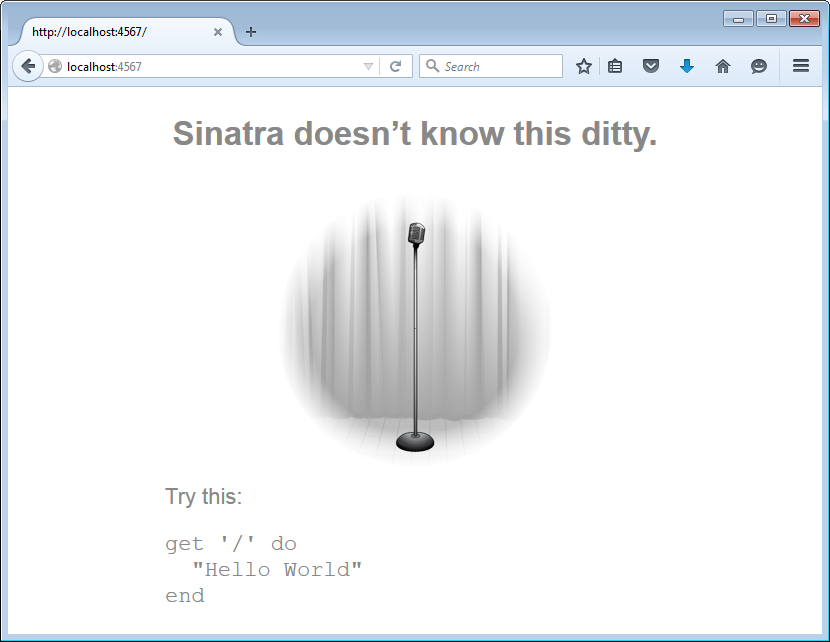Expand the hamburger menu panel

click(x=800, y=66)
